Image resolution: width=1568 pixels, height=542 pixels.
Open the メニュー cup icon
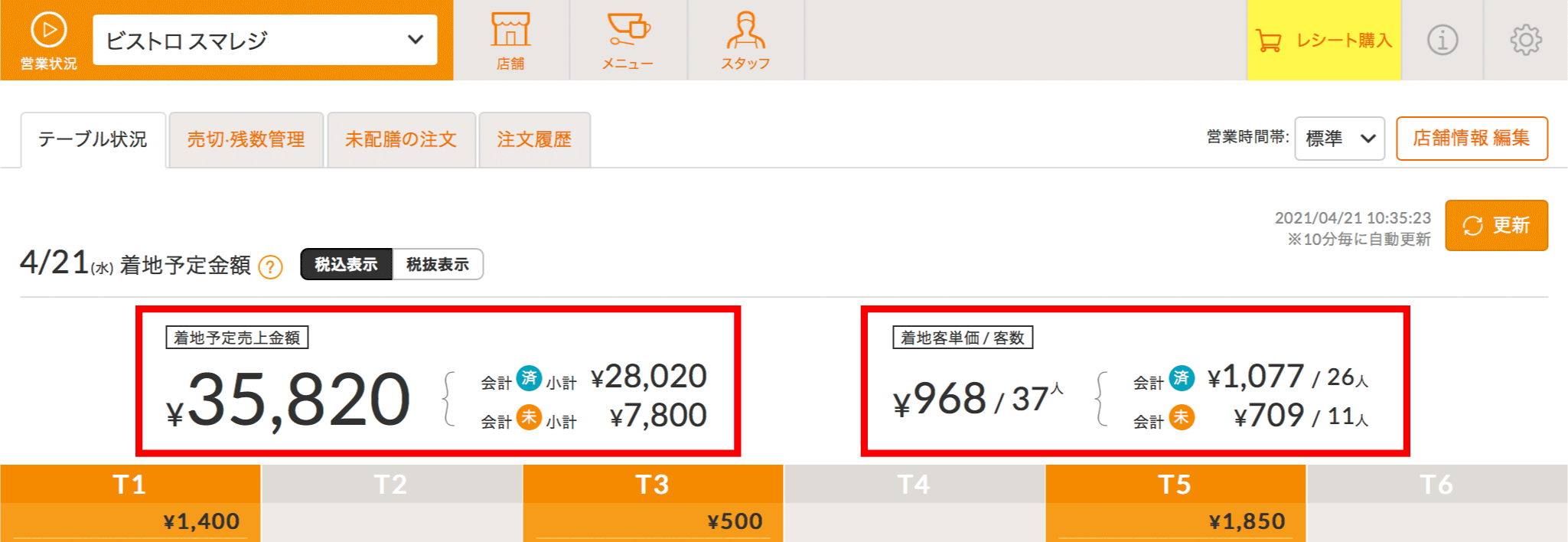coord(628,31)
